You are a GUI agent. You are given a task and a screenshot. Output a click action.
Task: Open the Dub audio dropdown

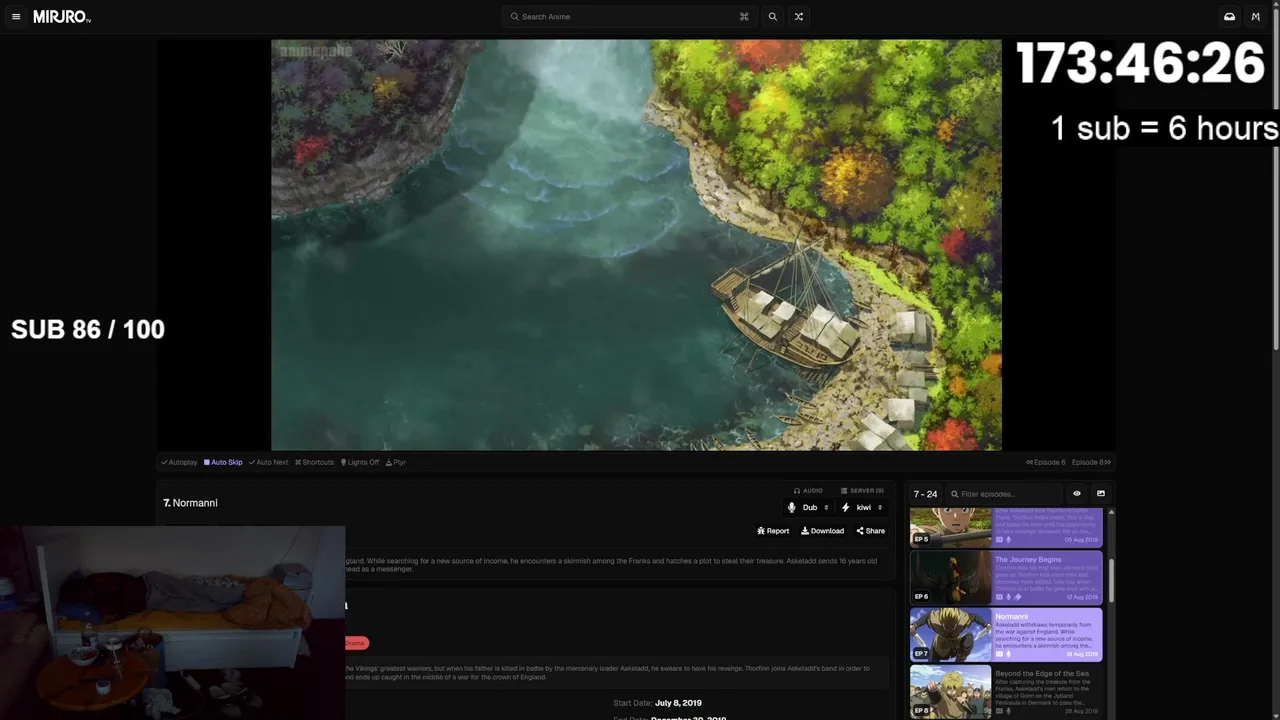click(x=809, y=507)
